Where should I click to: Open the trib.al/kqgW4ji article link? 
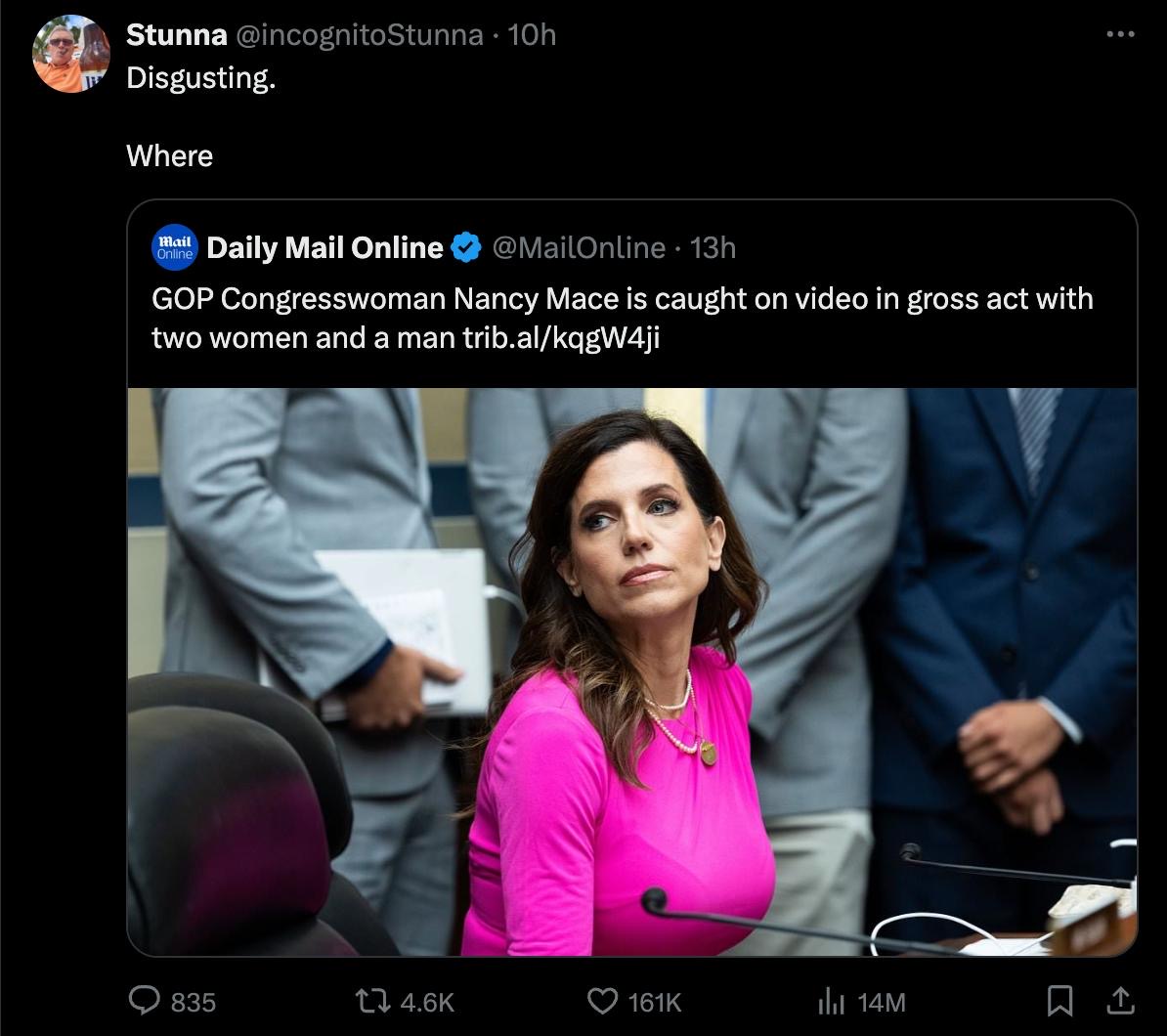tap(561, 337)
